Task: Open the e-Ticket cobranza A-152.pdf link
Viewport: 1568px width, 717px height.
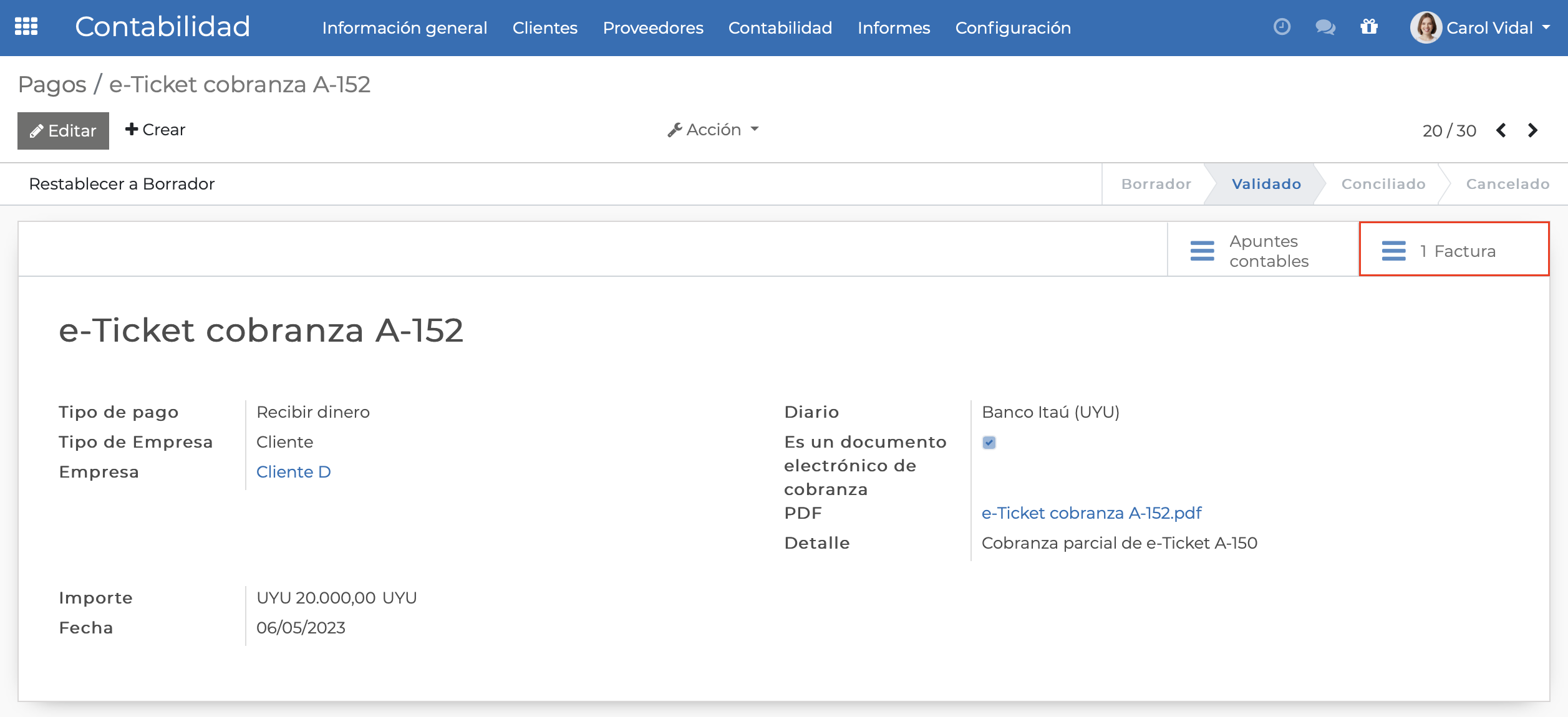Action: [1091, 512]
